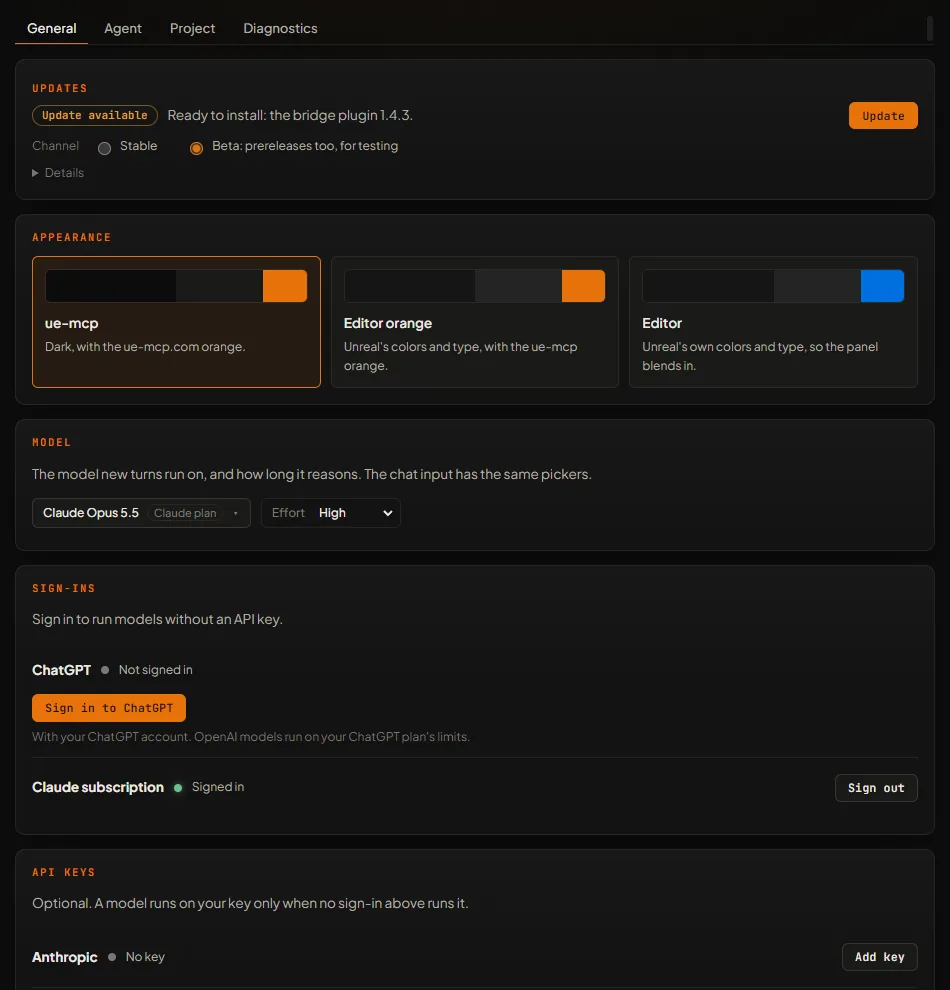950x990 pixels.
Task: Choose the ue-mcp appearance theme card
Action: 176,322
